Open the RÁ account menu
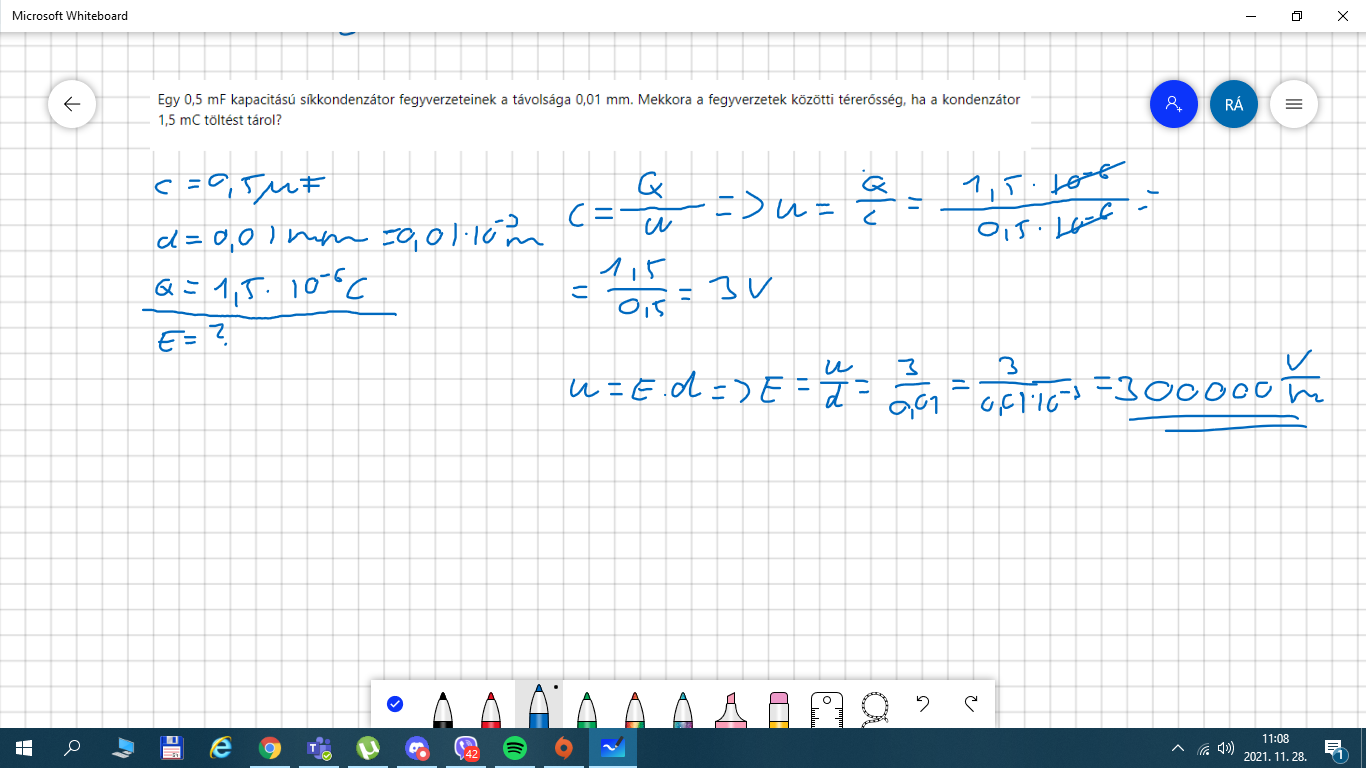 [1234, 104]
